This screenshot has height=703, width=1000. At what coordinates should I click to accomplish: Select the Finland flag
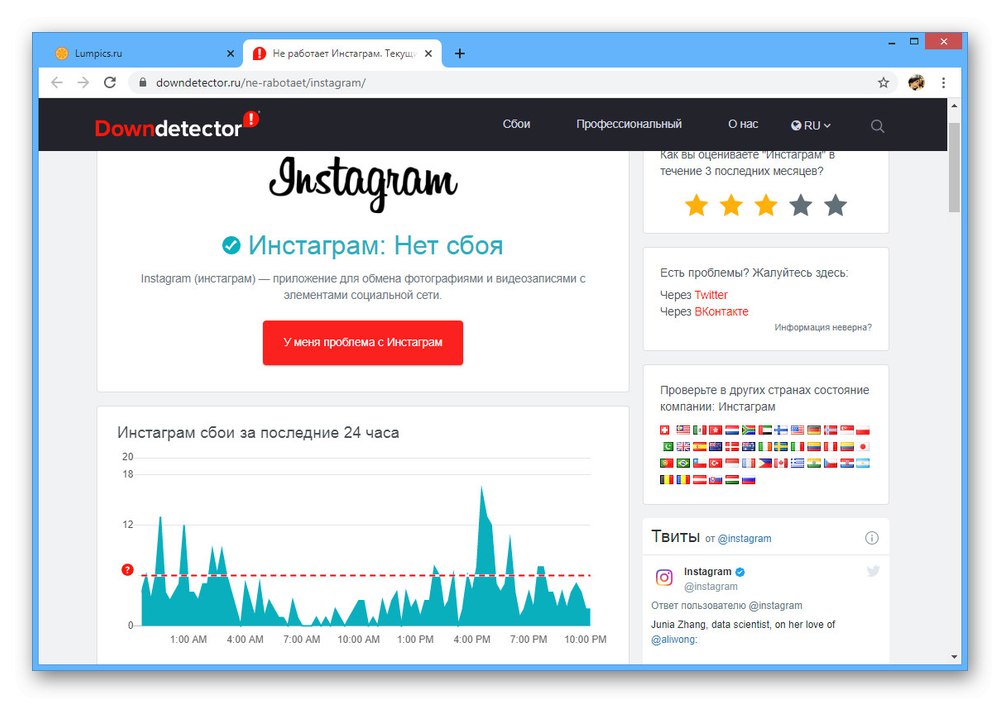click(x=781, y=430)
